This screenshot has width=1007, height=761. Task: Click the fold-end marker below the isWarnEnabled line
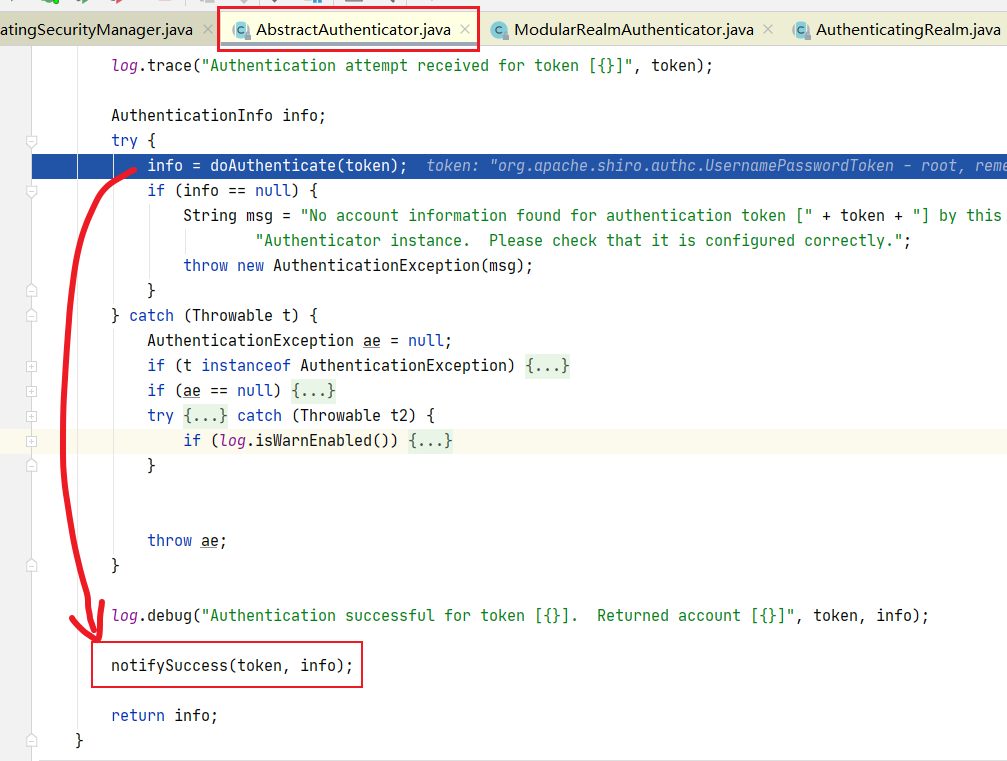[31, 466]
